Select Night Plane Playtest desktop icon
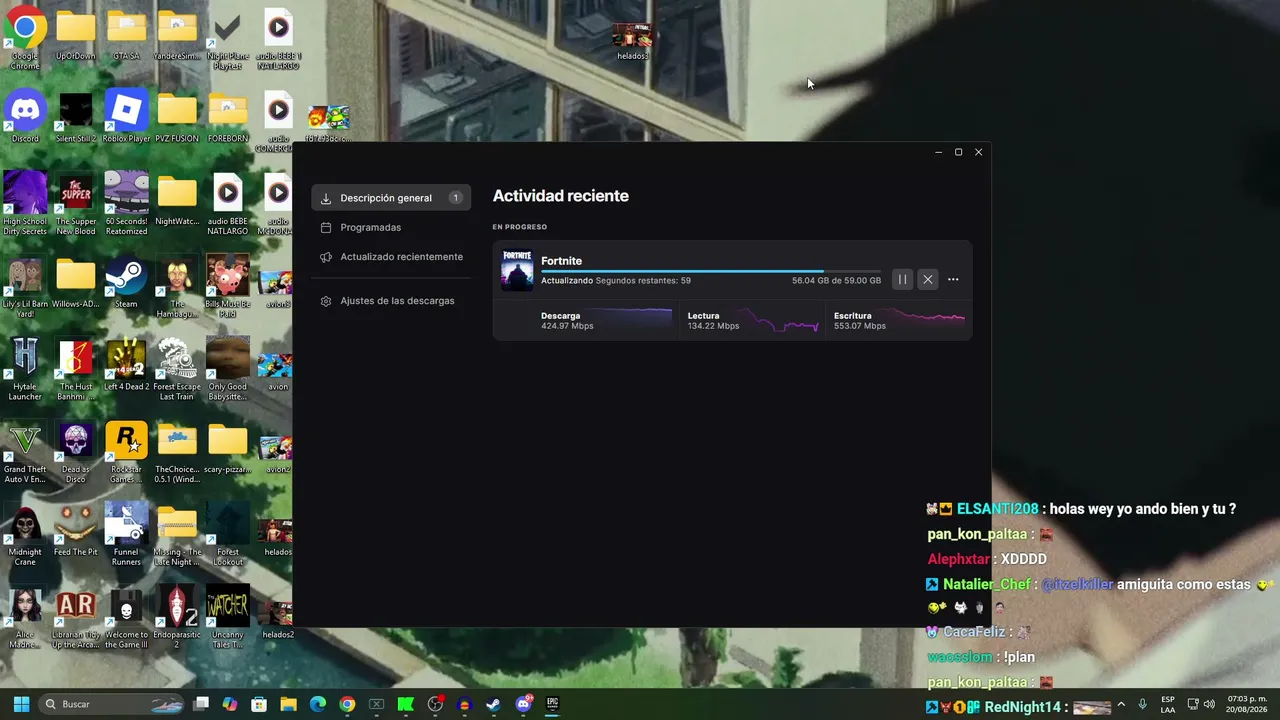This screenshot has width=1280, height=720. [227, 40]
